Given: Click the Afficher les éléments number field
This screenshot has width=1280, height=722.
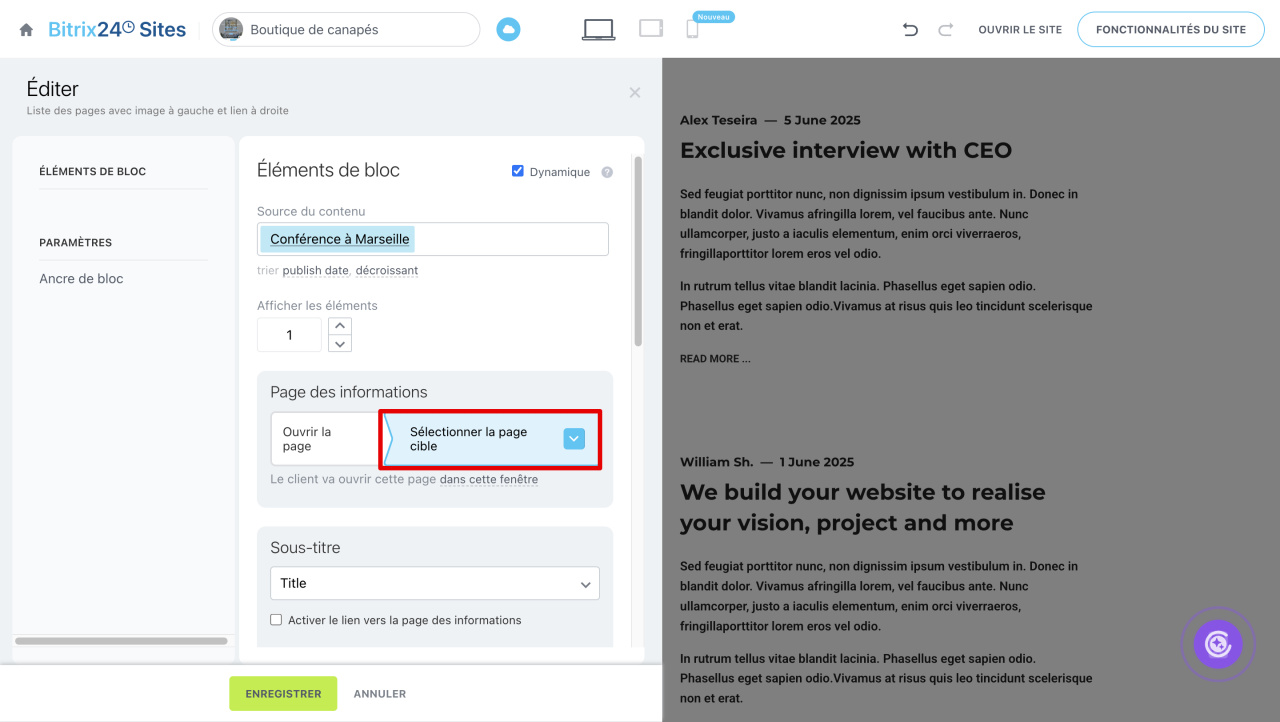Looking at the screenshot, I should (290, 335).
